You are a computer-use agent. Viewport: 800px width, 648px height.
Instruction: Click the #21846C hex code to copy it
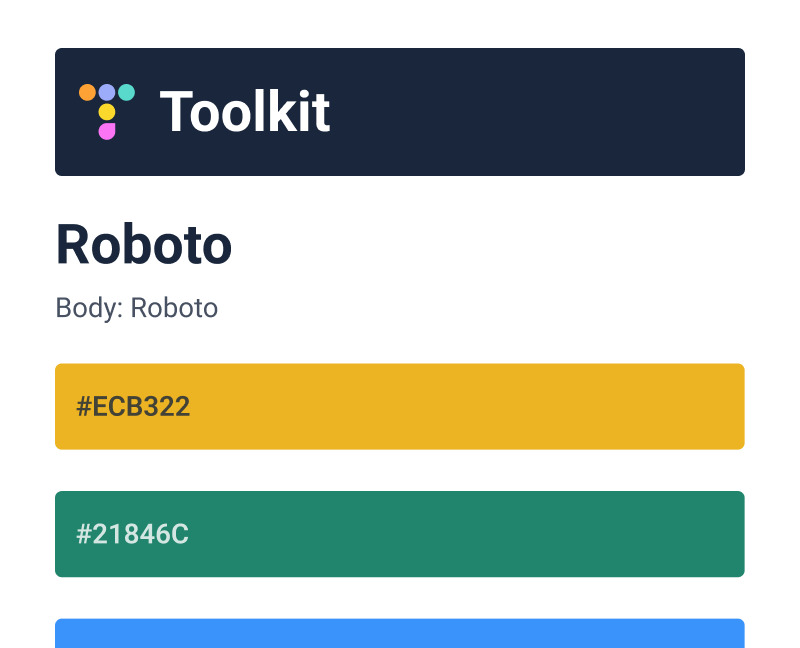pos(132,534)
